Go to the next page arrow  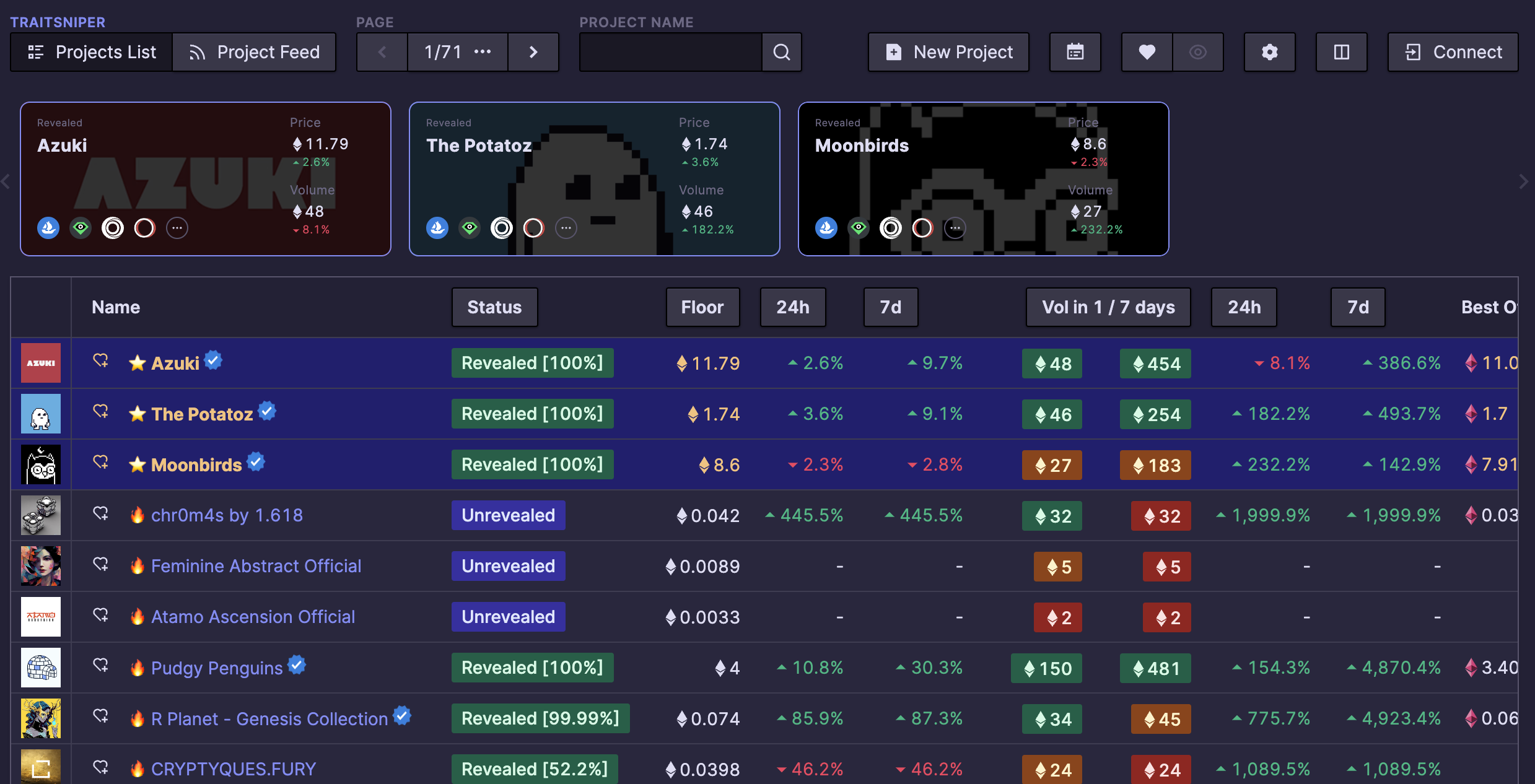[533, 52]
